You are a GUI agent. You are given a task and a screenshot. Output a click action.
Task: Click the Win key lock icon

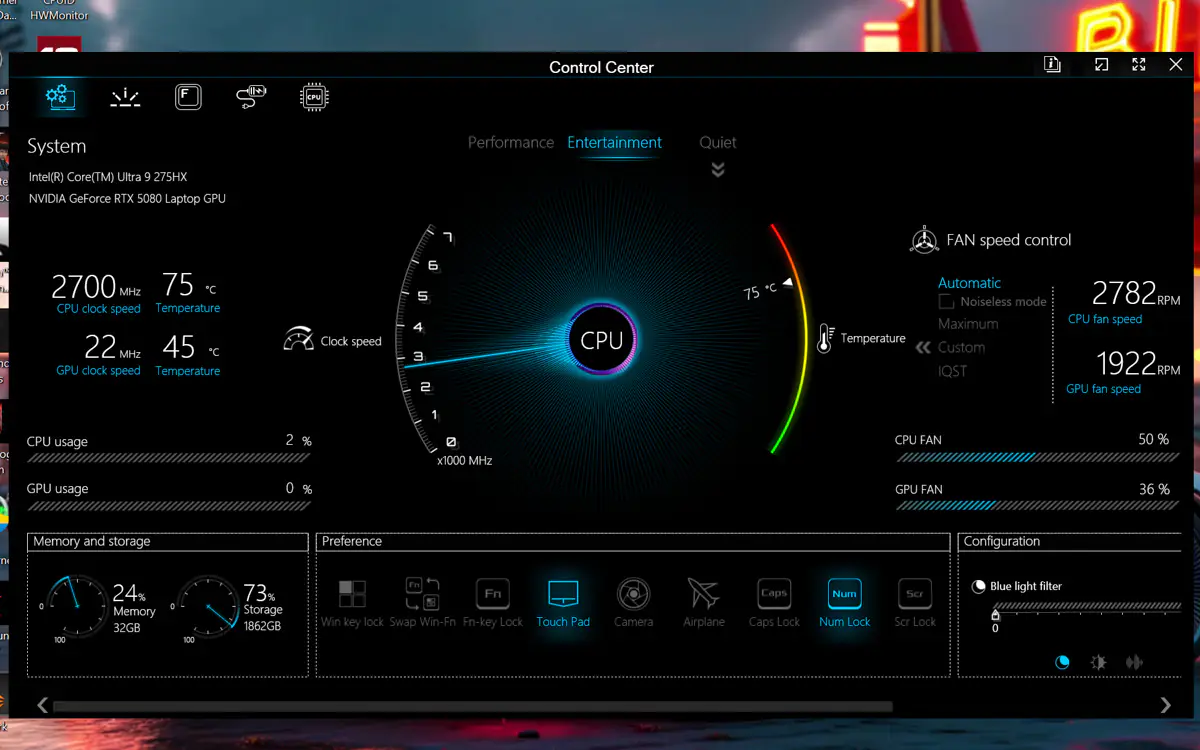[352, 594]
